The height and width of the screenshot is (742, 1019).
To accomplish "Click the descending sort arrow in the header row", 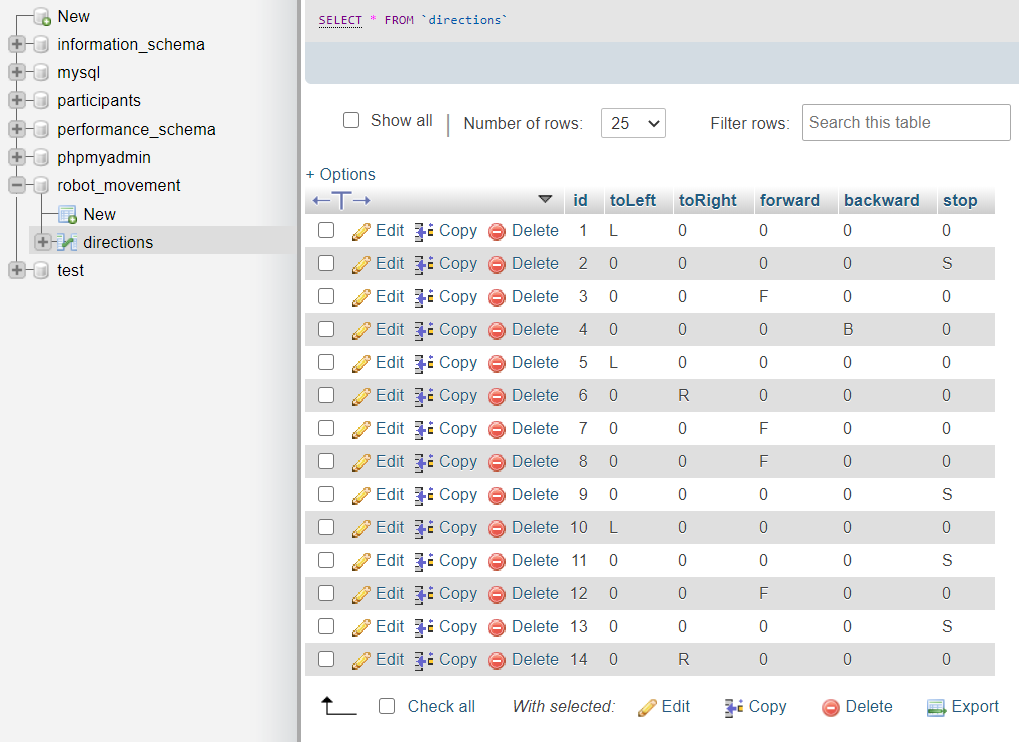I will (x=545, y=199).
